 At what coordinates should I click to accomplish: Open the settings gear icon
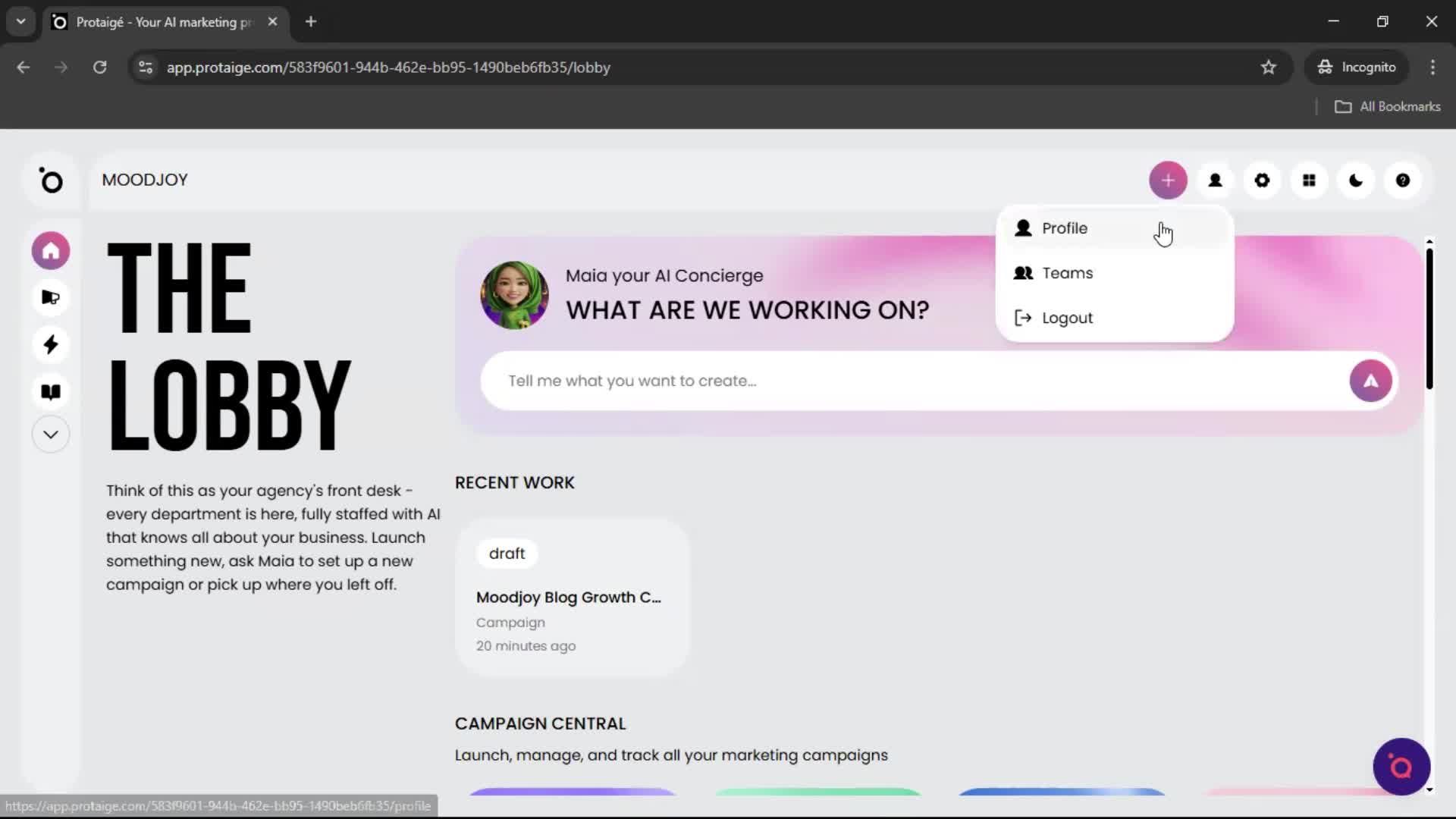tap(1262, 180)
